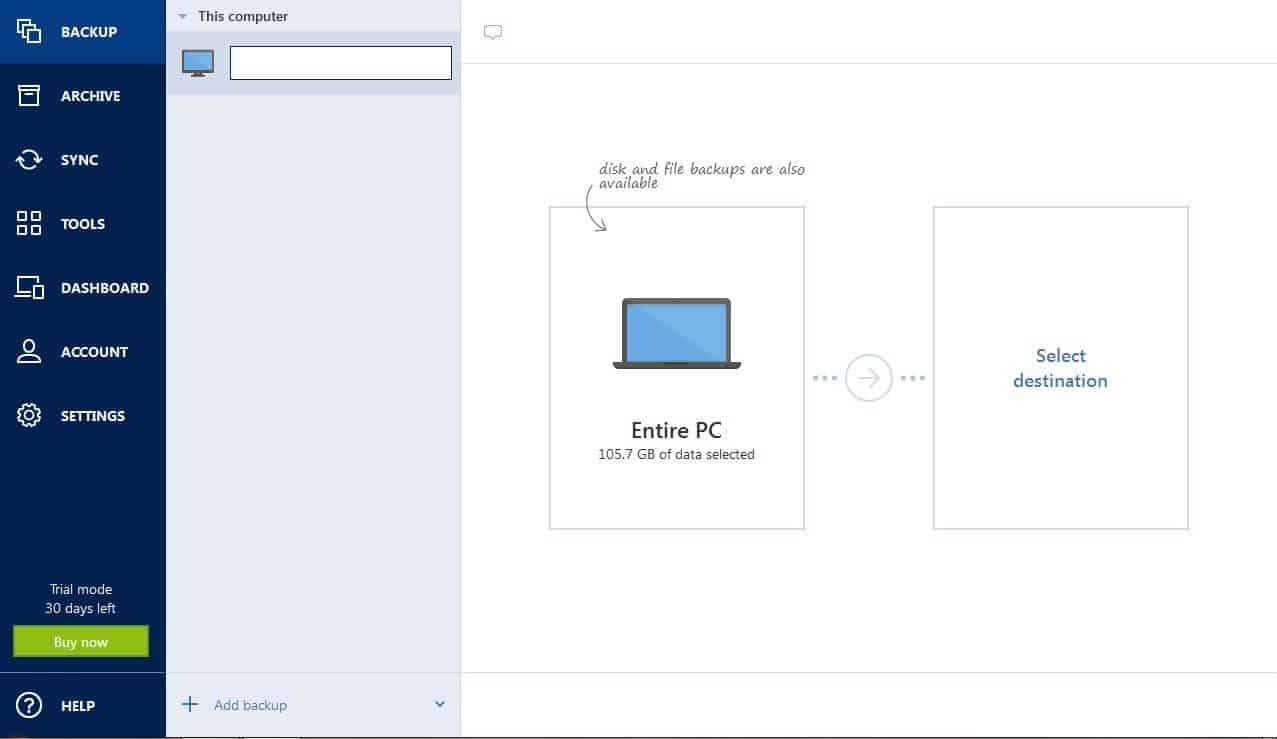
Task: Click the Tools four-squares icon
Action: click(x=29, y=223)
